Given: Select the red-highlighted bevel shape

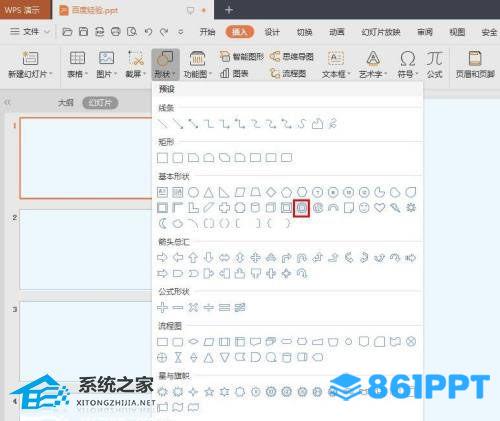Looking at the screenshot, I should pos(302,208).
